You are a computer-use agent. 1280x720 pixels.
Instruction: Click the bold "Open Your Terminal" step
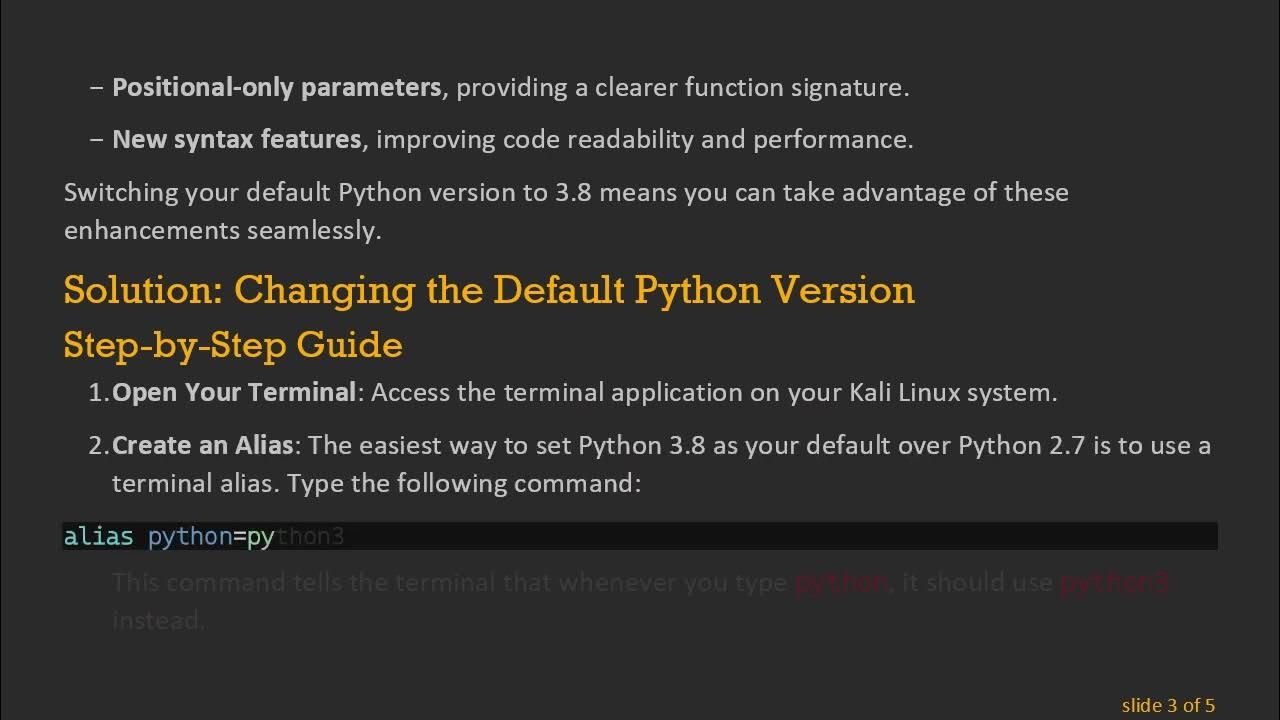pos(233,393)
